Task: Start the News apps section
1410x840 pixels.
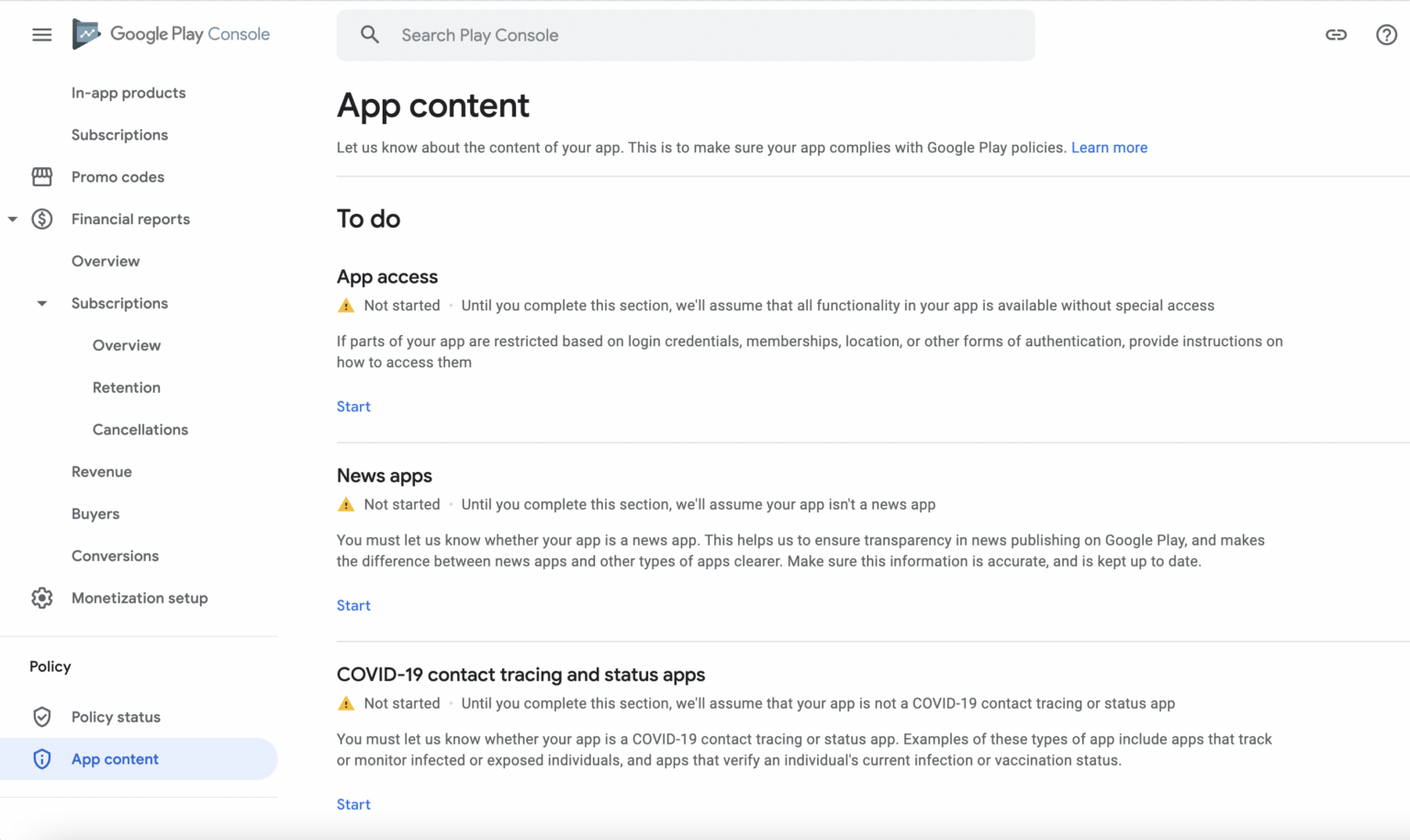Action: coord(353,606)
